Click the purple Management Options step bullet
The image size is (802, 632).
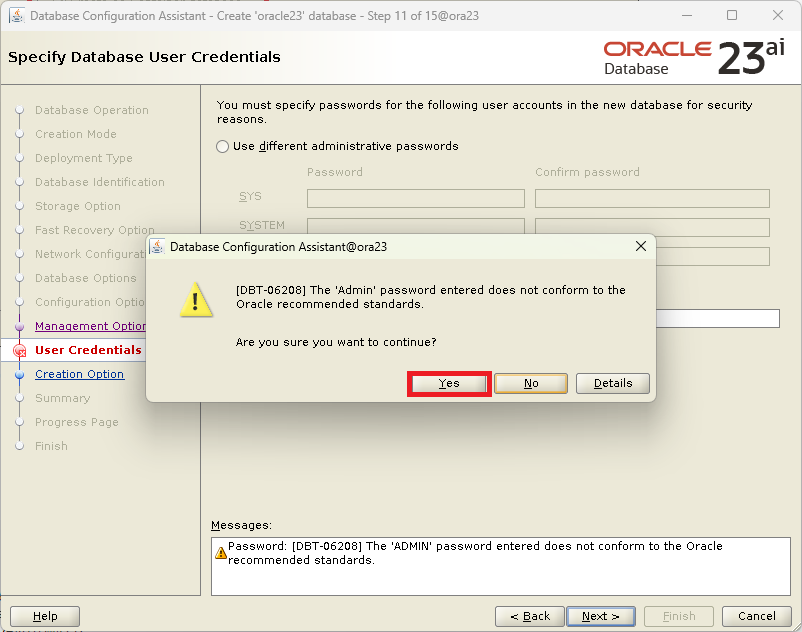[x=19, y=326]
